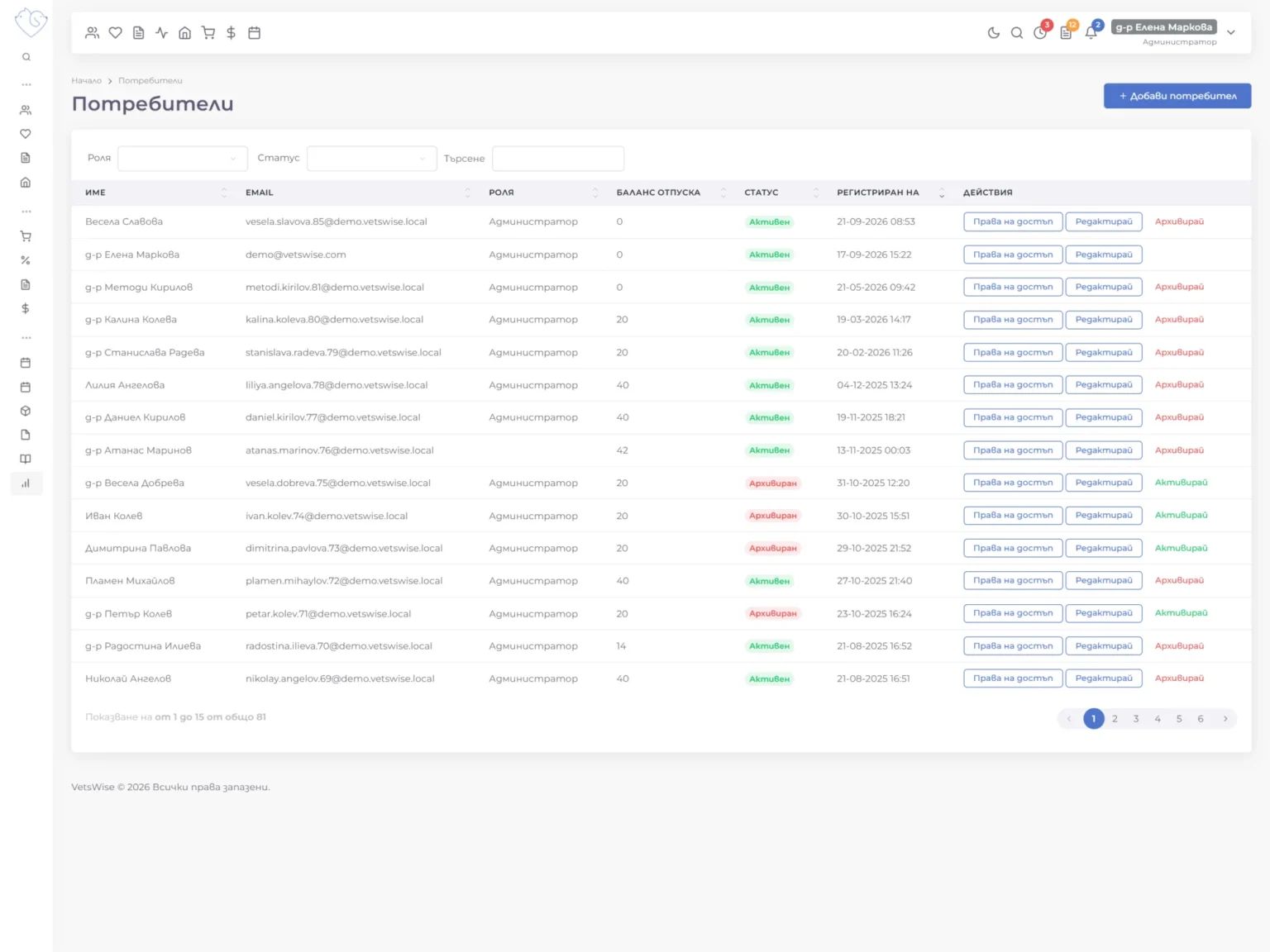This screenshot has height=952, width=1270.
Task: Go to next page using the right arrow
Action: (x=1225, y=719)
